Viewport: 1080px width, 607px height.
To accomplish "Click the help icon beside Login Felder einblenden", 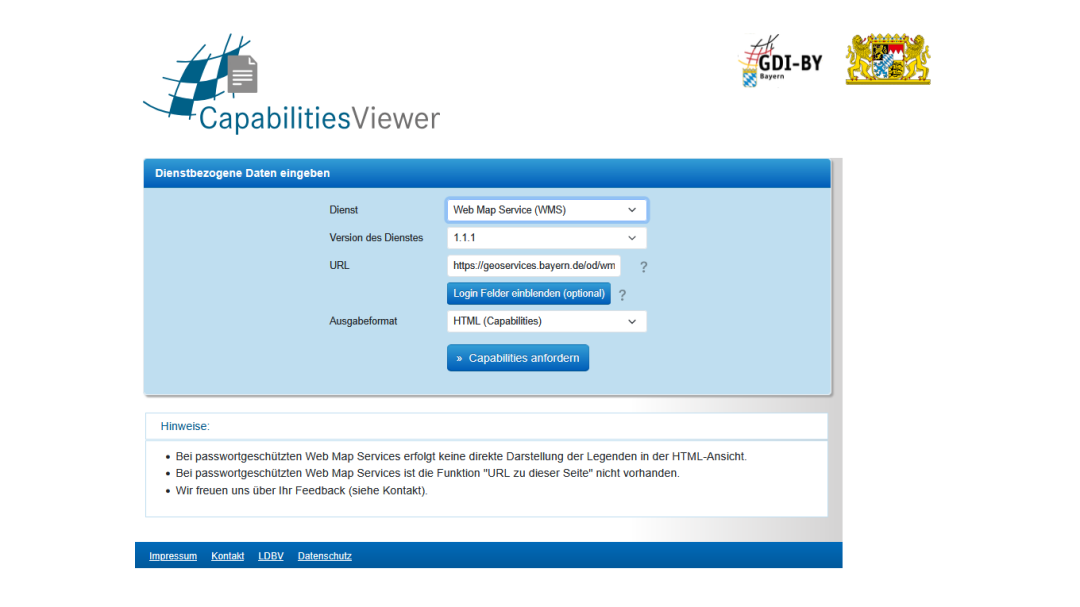I will point(622,294).
